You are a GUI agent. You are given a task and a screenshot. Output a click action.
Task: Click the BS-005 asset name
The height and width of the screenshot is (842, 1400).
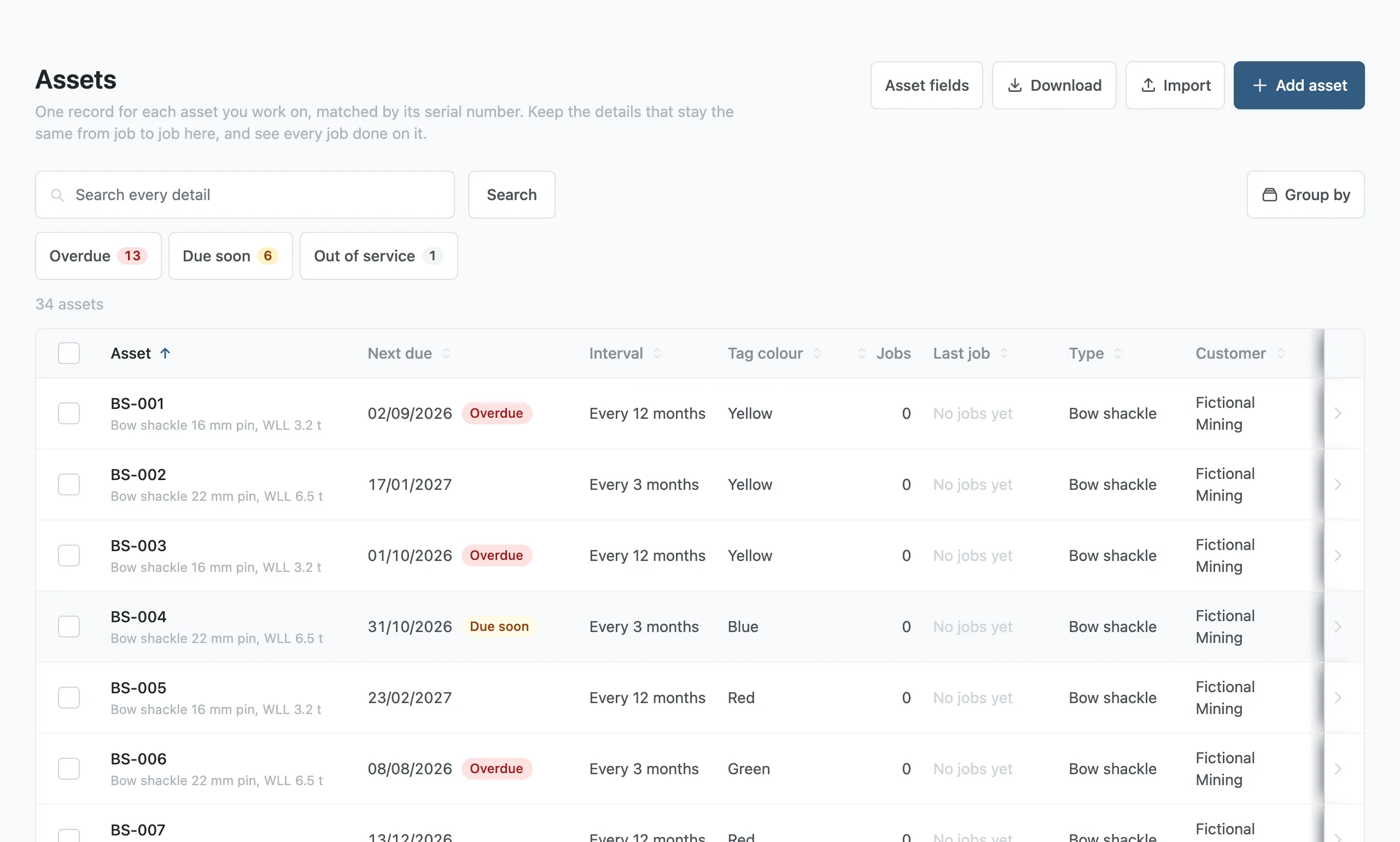pyautogui.click(x=138, y=688)
